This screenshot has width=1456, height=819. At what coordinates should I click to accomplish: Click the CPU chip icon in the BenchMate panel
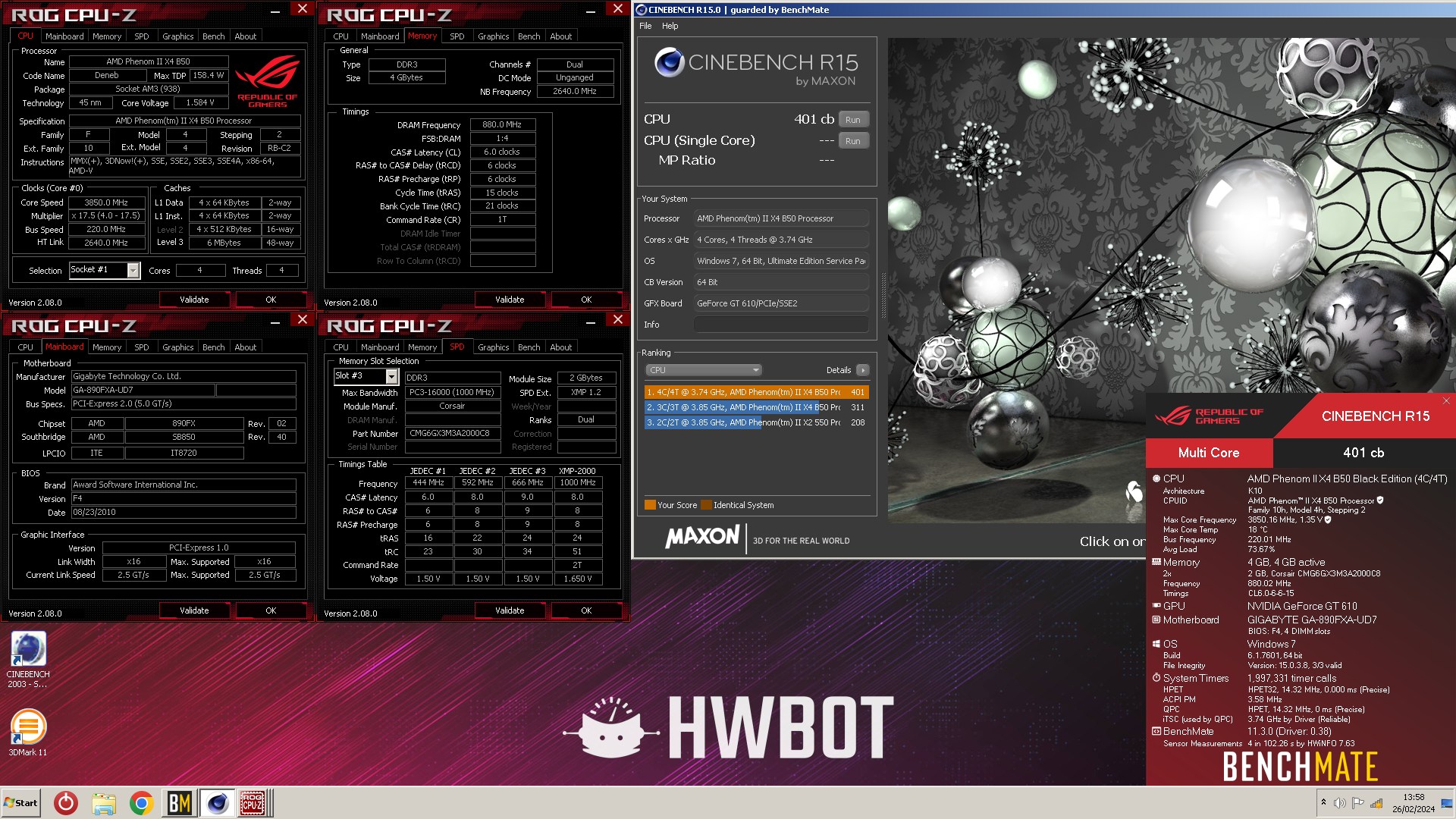[1156, 479]
